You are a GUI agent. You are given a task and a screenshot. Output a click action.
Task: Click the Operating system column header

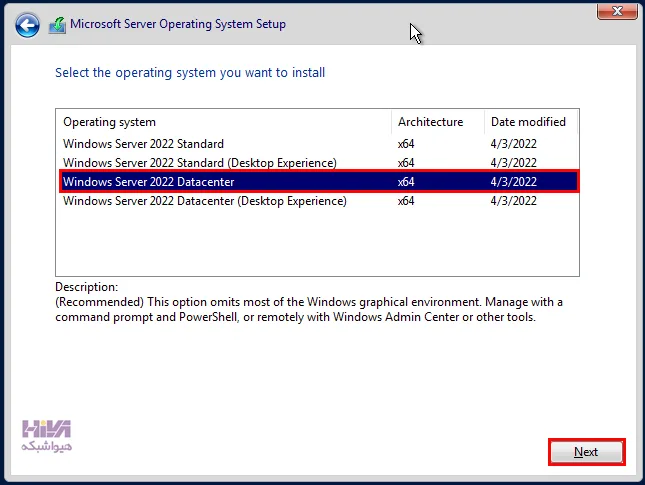(224, 122)
